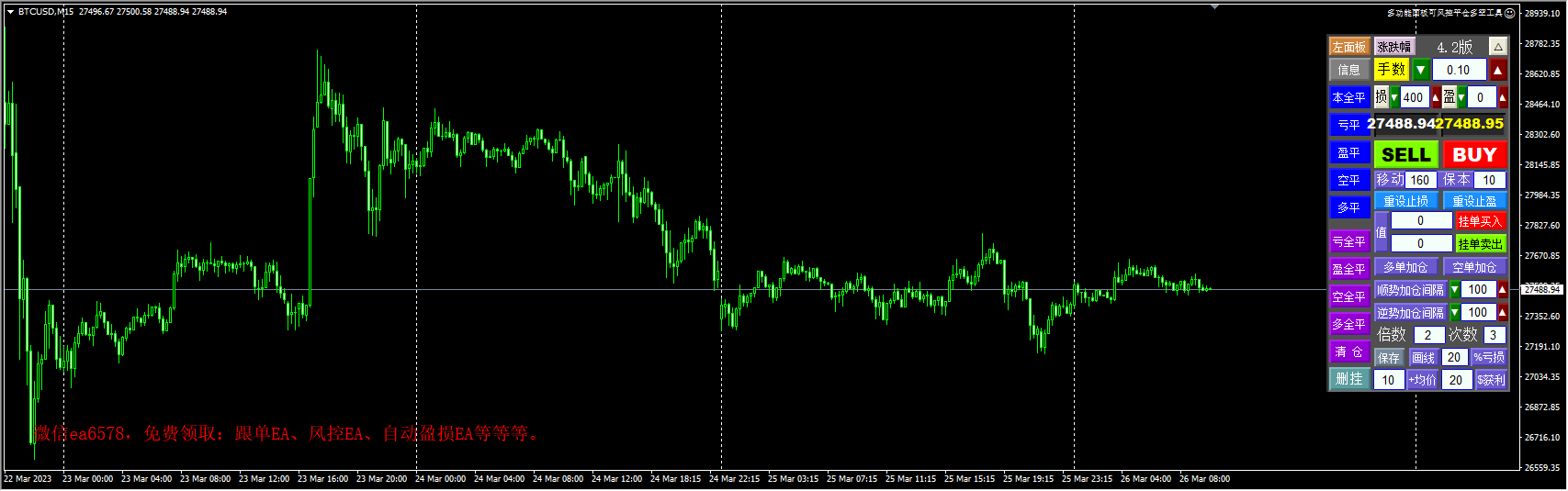The image size is (1568, 491).
Task: Click the 重设止盈 button
Action: click(x=1474, y=201)
